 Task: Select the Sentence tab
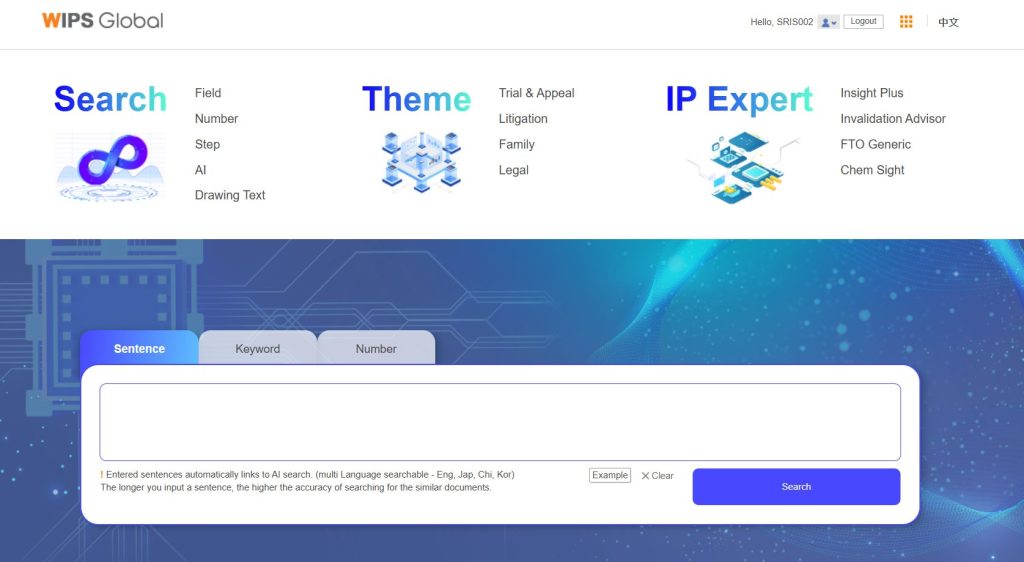(139, 349)
